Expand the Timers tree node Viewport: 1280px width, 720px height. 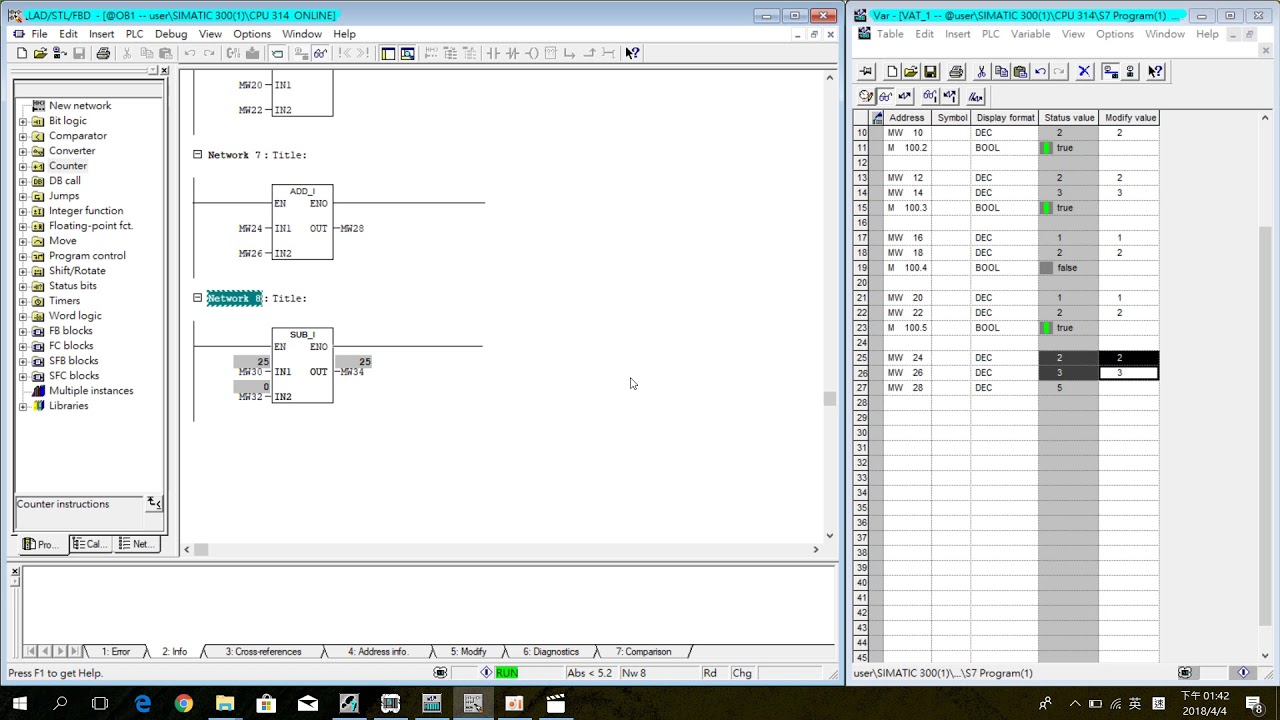pos(23,301)
